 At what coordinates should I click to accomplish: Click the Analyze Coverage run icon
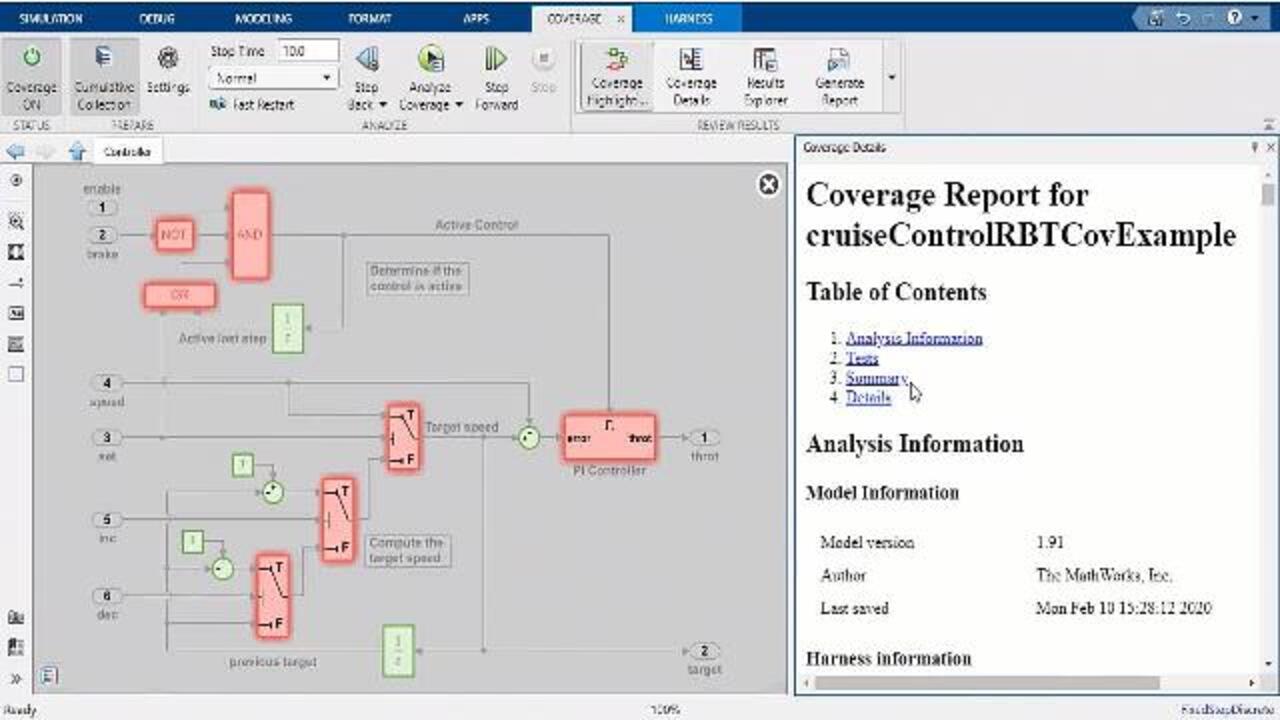click(x=431, y=60)
